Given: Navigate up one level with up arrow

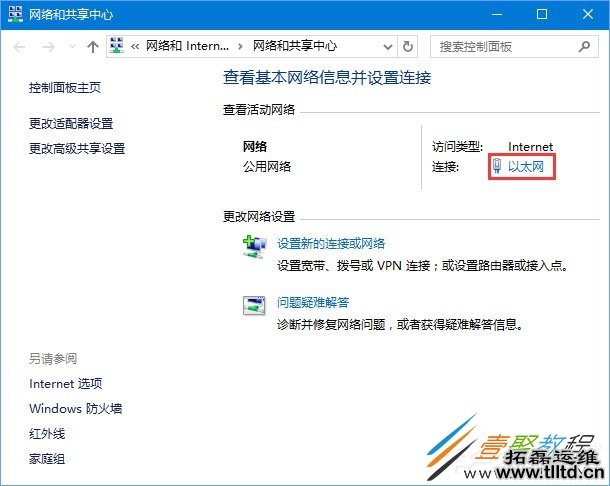Looking at the screenshot, I should 93,47.
